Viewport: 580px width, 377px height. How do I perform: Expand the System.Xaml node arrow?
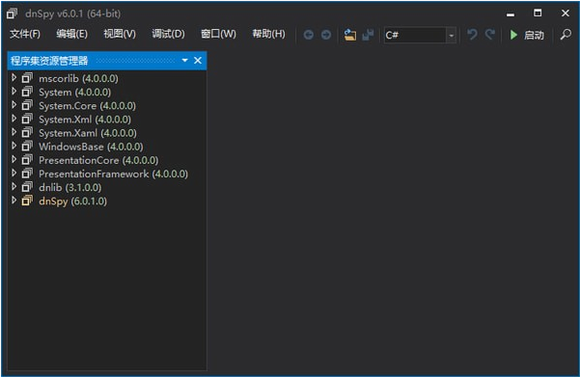pyautogui.click(x=14, y=132)
